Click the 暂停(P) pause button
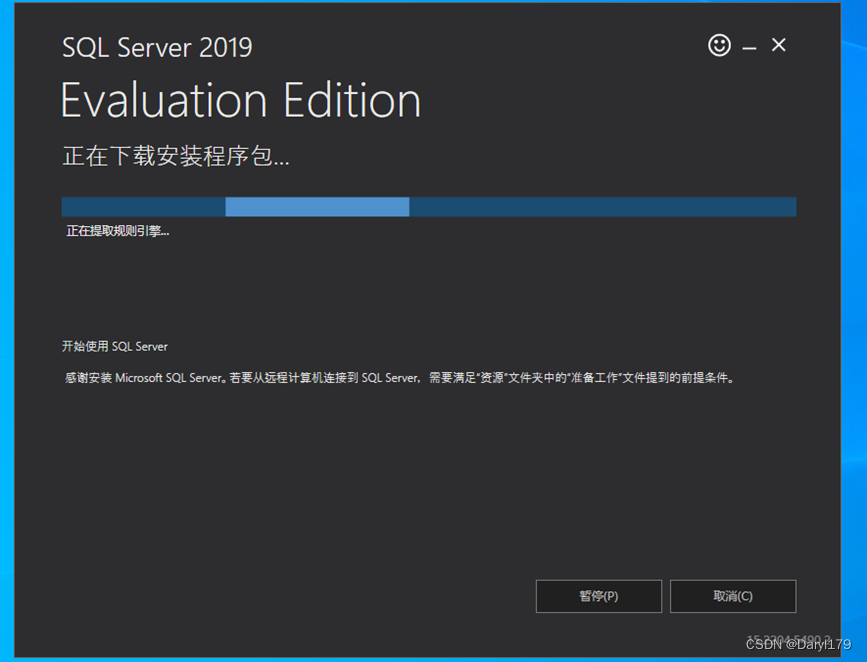 pos(598,596)
